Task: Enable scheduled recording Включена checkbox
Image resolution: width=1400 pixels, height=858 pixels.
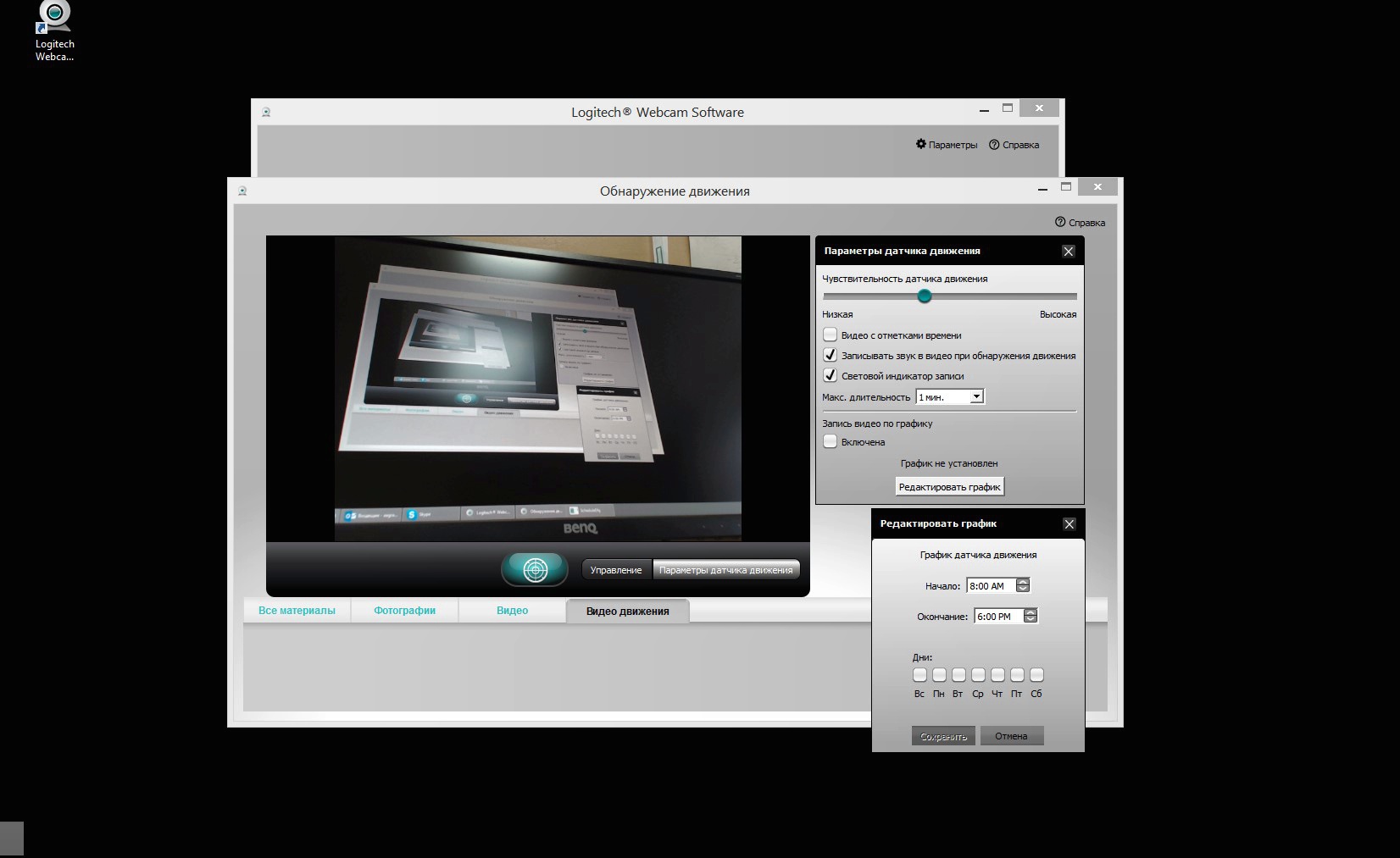Action: click(x=831, y=441)
